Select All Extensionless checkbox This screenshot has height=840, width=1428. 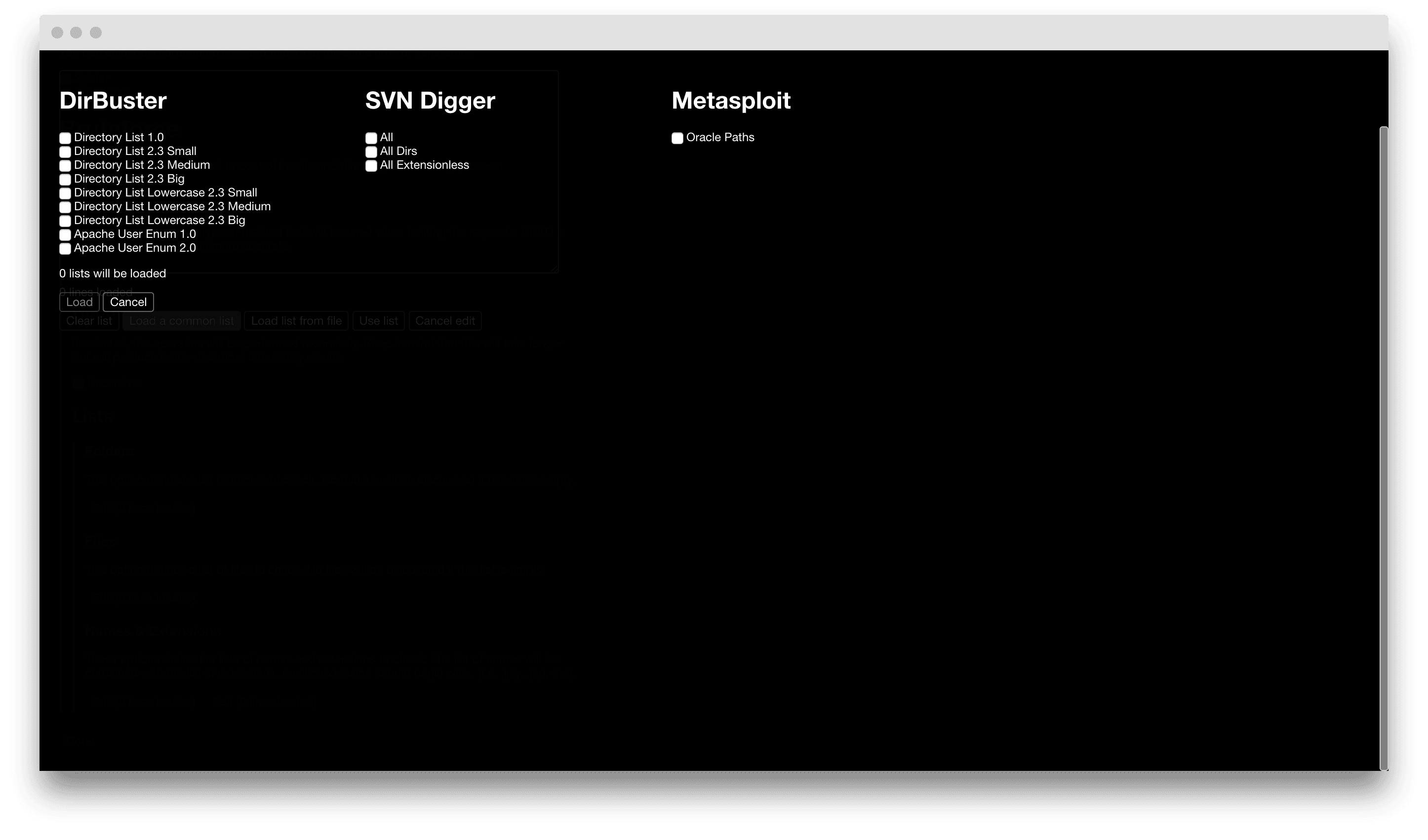click(x=371, y=166)
